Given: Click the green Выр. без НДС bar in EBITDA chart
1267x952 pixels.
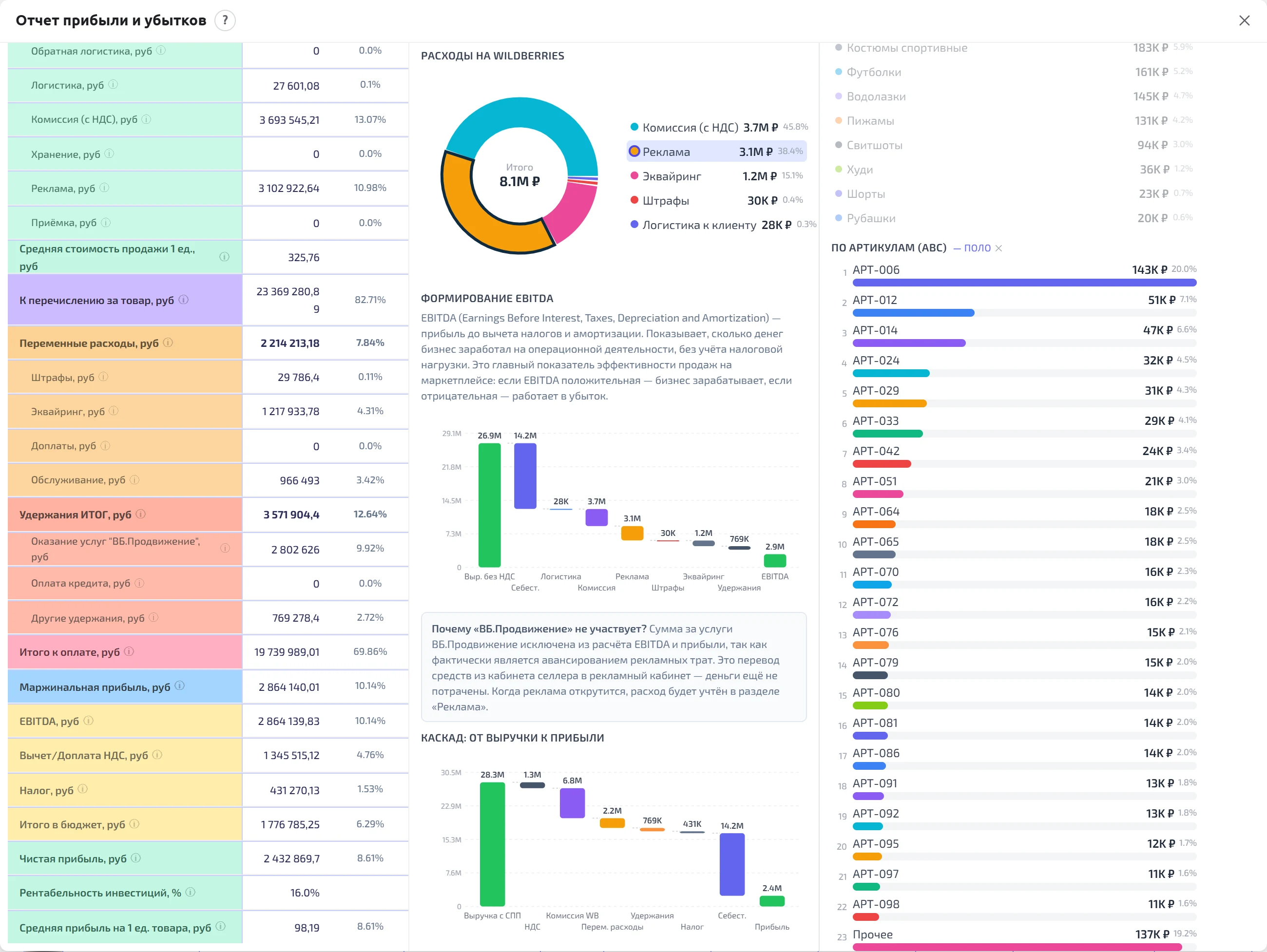Looking at the screenshot, I should point(489,505).
